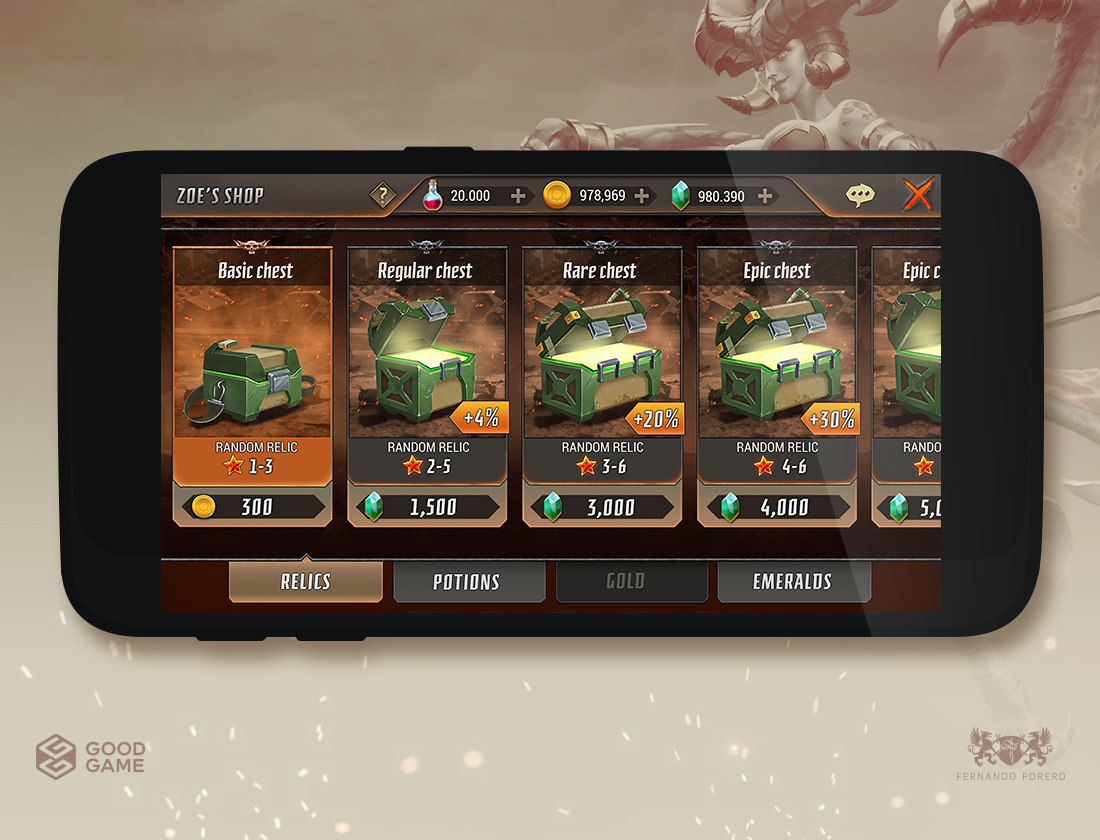Click the green emerald currency icon
The image size is (1100, 840).
pyautogui.click(x=680, y=196)
